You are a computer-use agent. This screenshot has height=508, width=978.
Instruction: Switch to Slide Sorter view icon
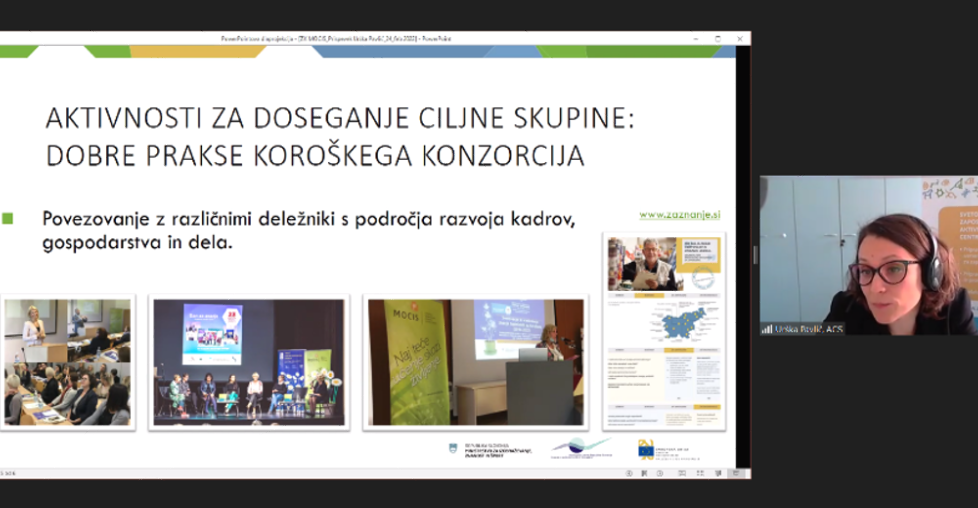point(700,473)
